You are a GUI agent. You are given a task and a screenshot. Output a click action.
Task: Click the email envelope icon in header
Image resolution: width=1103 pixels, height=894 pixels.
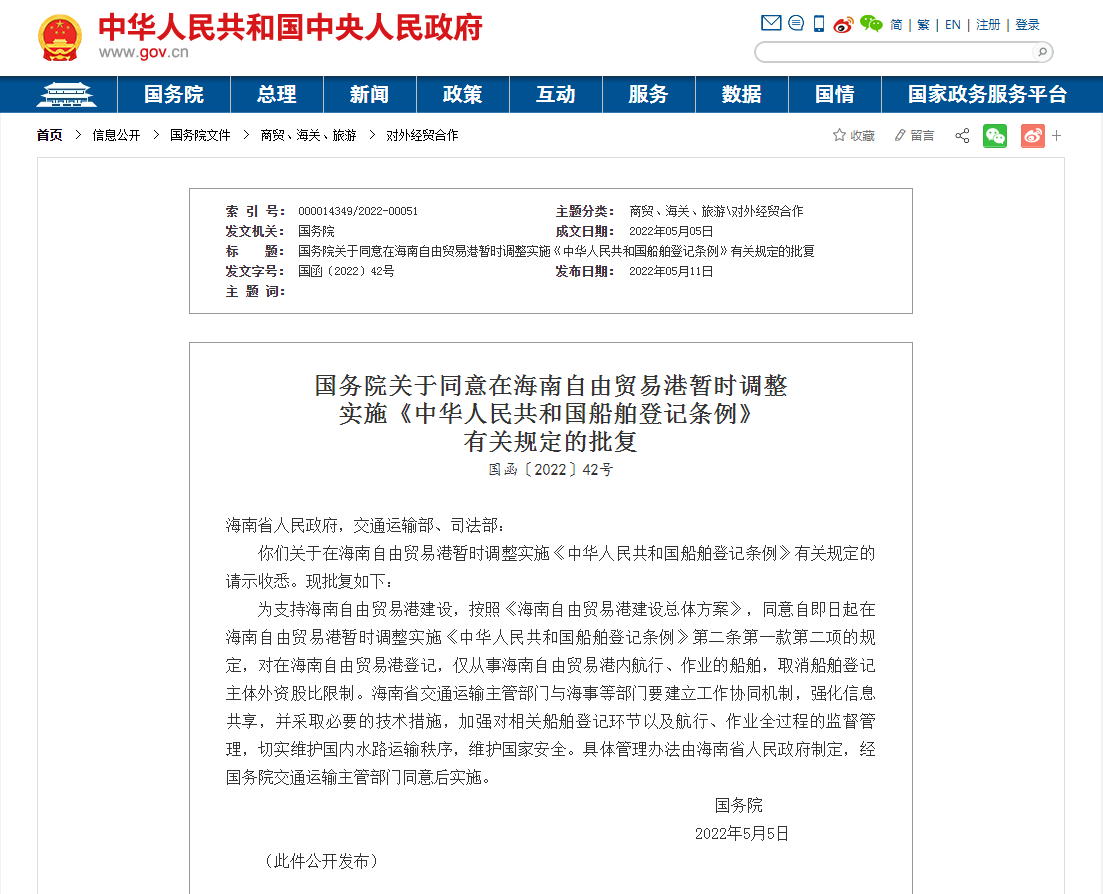(x=771, y=23)
